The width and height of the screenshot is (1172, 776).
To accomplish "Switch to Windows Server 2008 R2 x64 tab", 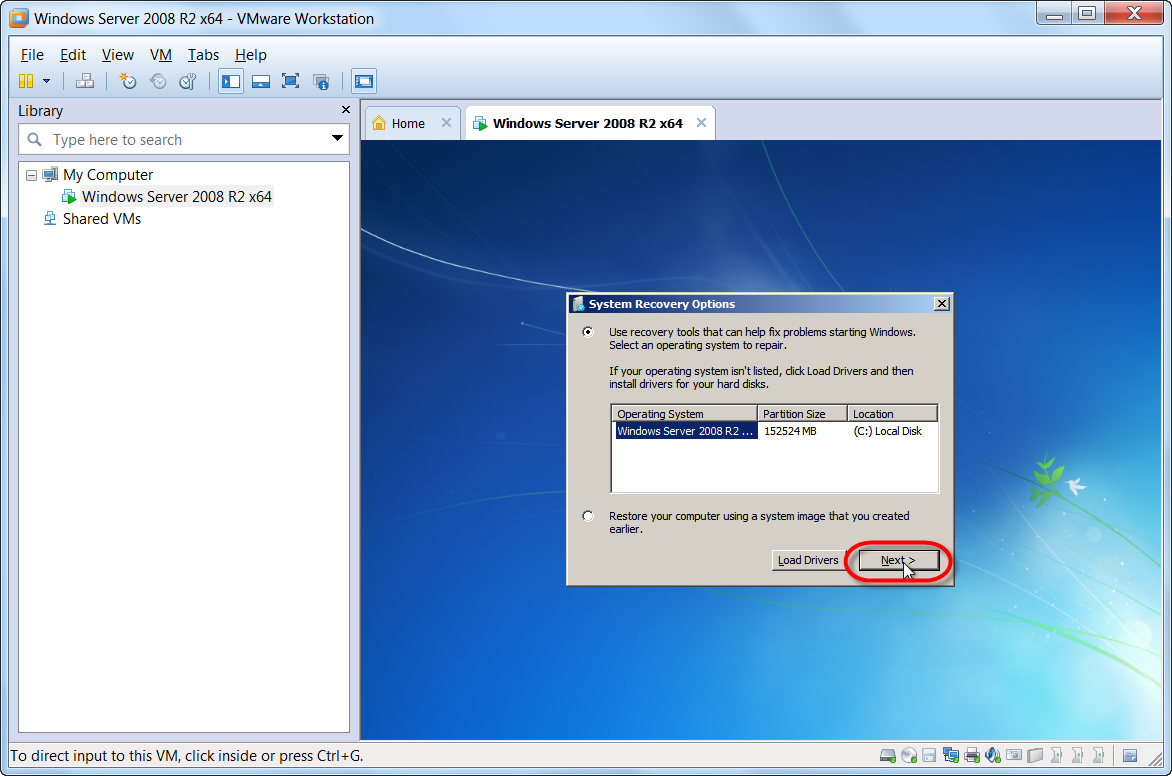I will [x=587, y=123].
